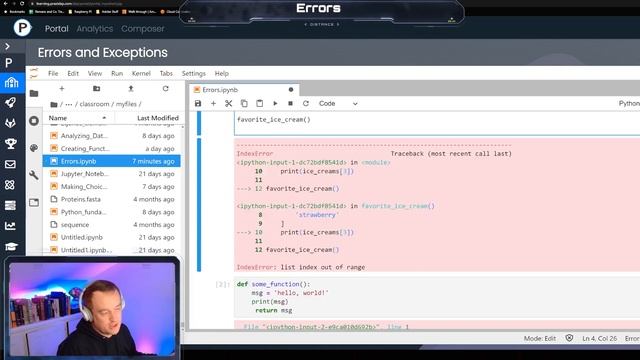
Task: Click the GitLab fox icon in left rail
Action: tap(11, 123)
